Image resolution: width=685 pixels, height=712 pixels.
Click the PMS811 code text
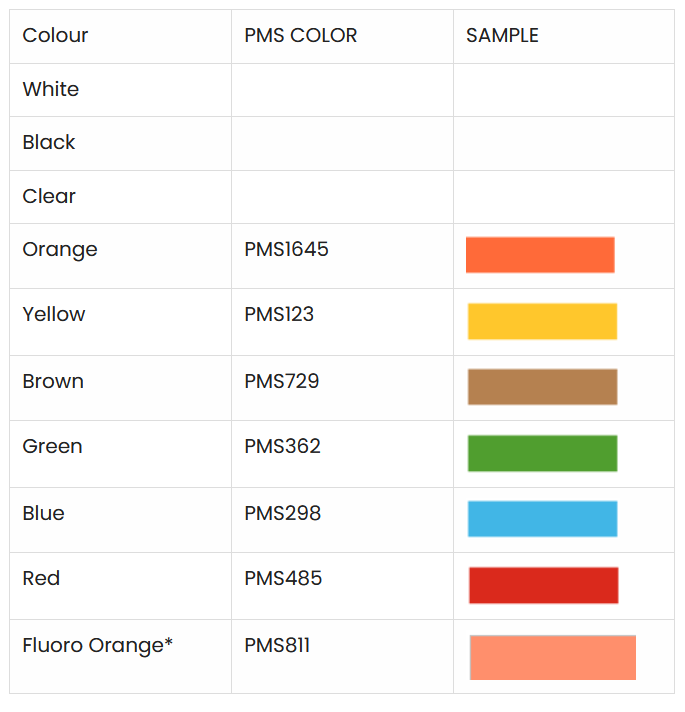pos(277,645)
